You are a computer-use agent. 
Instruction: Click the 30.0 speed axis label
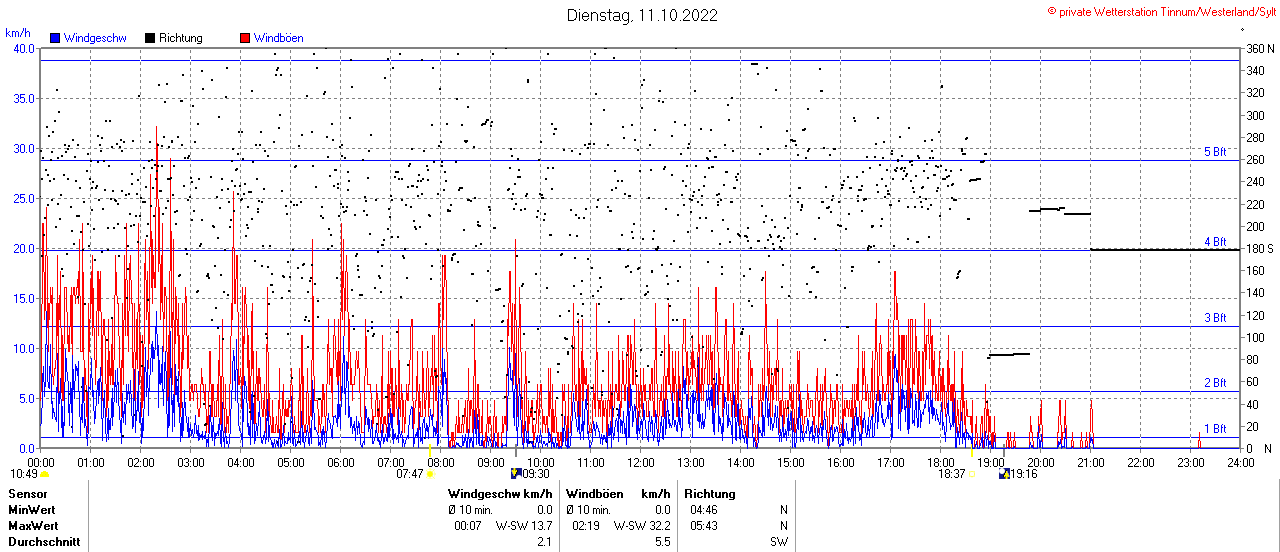click(23, 148)
